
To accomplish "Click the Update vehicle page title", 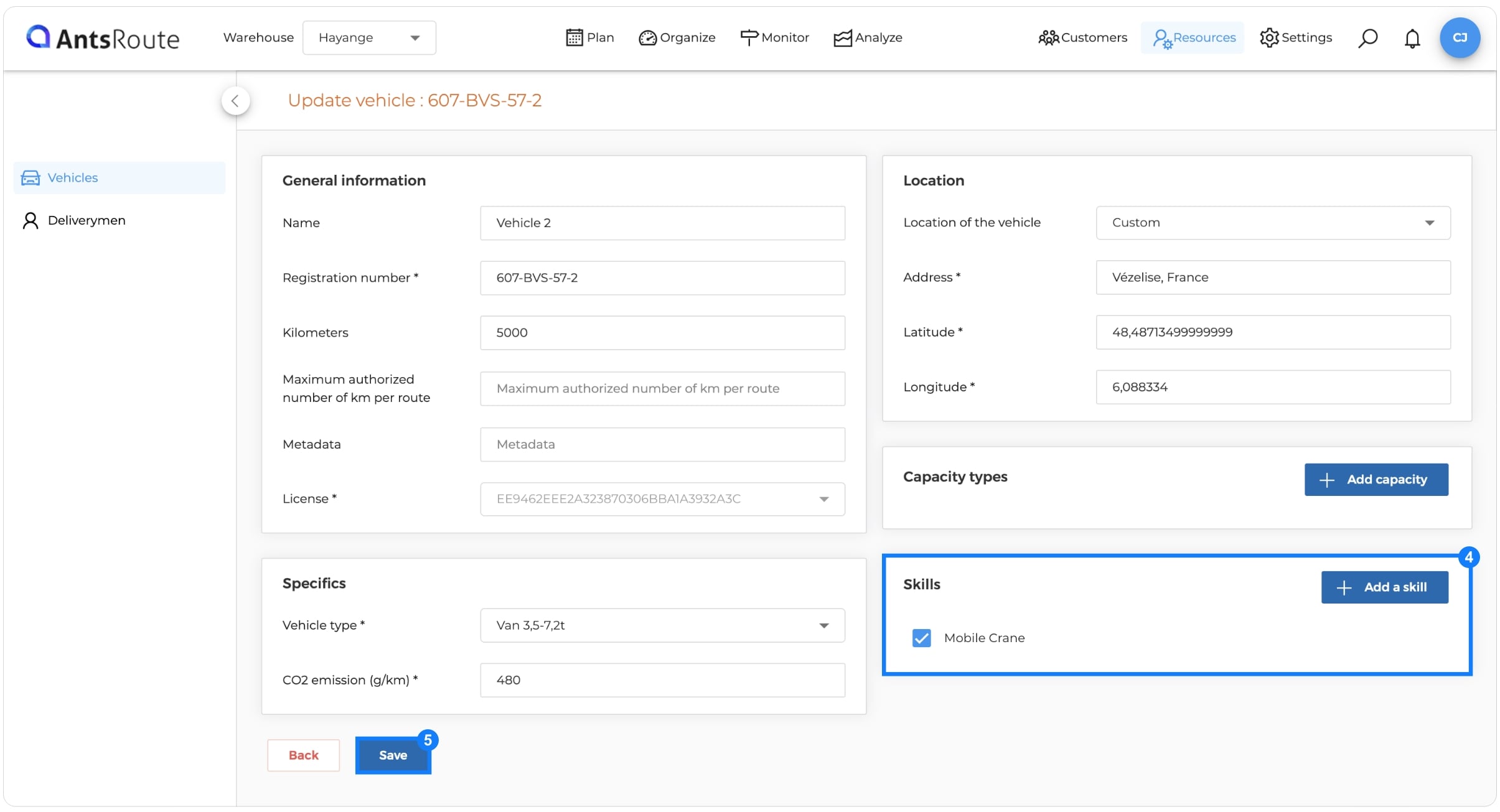I will coord(415,100).
